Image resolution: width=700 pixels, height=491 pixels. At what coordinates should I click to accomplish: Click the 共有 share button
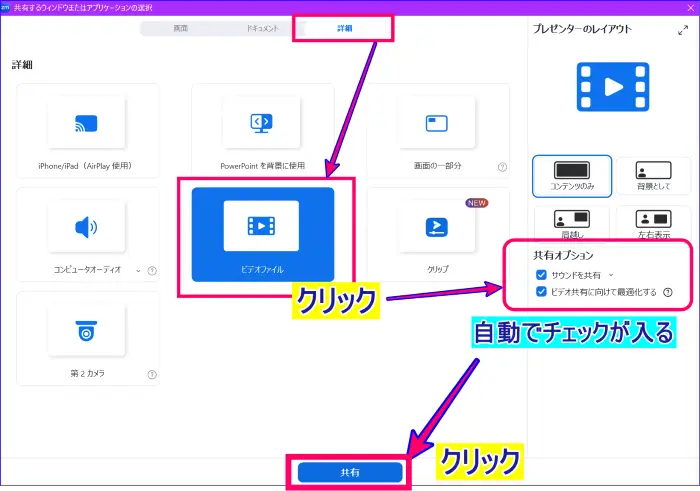click(x=350, y=472)
